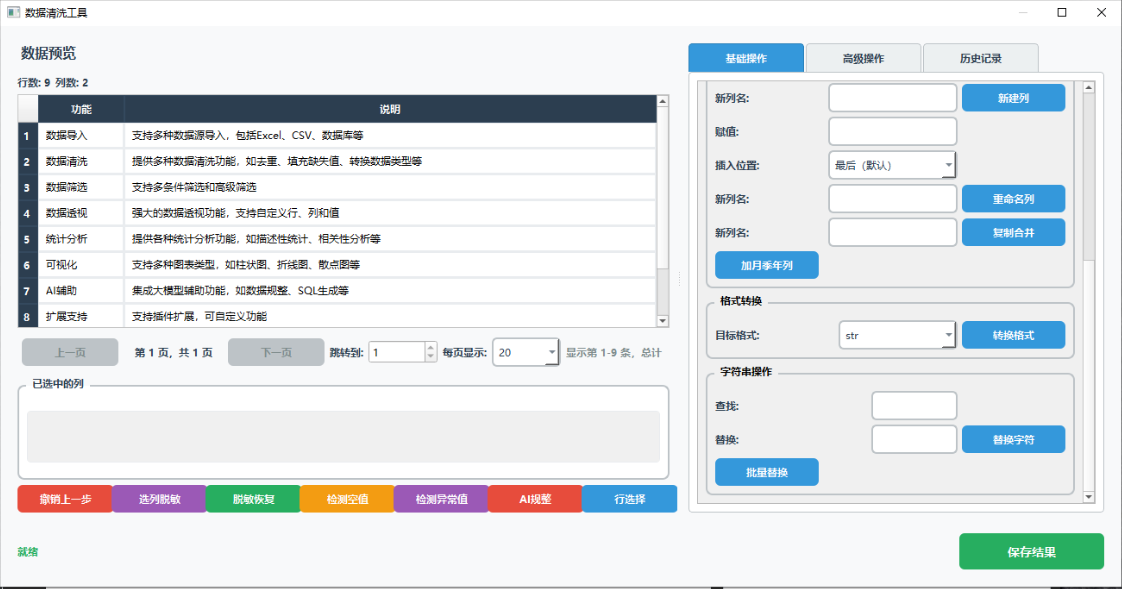Click the operations panel scrollbar up arrow
The image size is (1122, 589).
point(1088,87)
